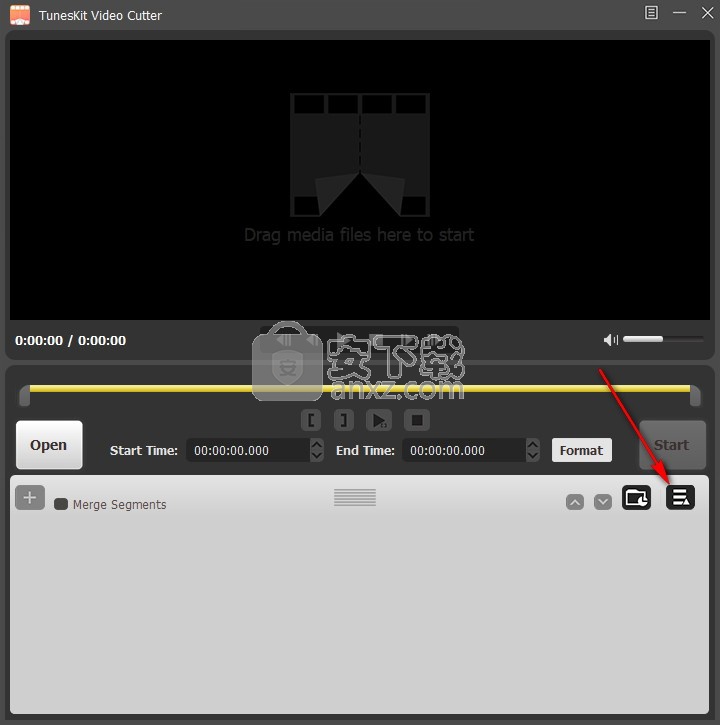Viewport: 720px width, 725px height.
Task: Open the output folder history icon
Action: [636, 498]
